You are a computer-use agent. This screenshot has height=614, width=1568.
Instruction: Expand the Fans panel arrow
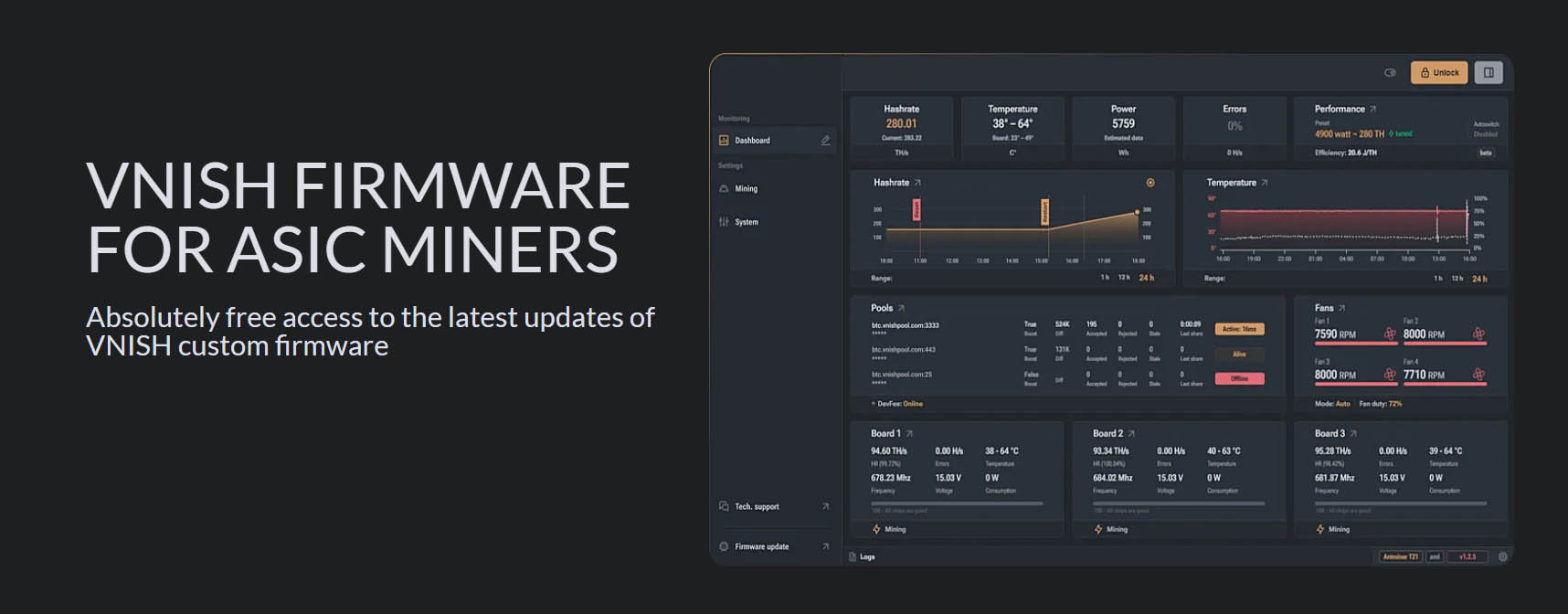(x=1341, y=308)
